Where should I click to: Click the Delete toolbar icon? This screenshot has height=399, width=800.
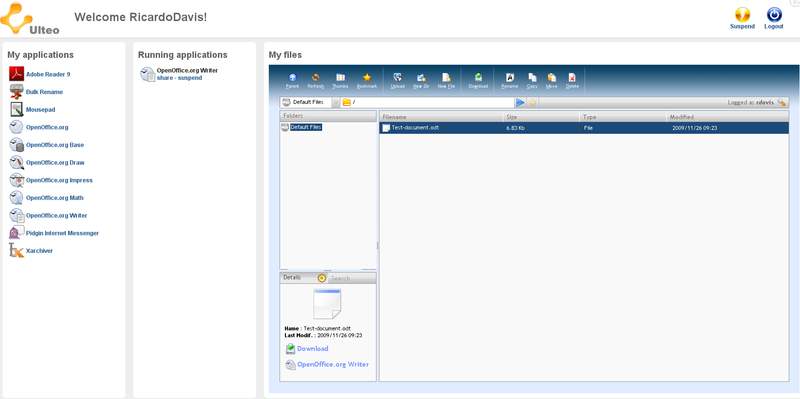coord(572,80)
